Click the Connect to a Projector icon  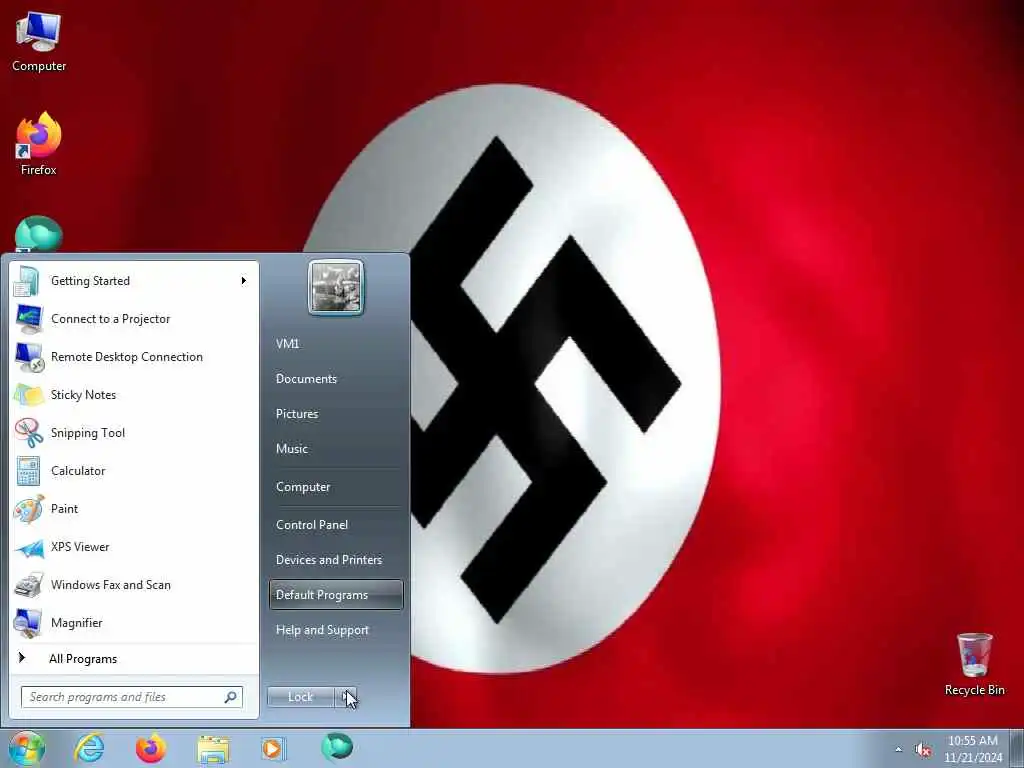tap(29, 319)
